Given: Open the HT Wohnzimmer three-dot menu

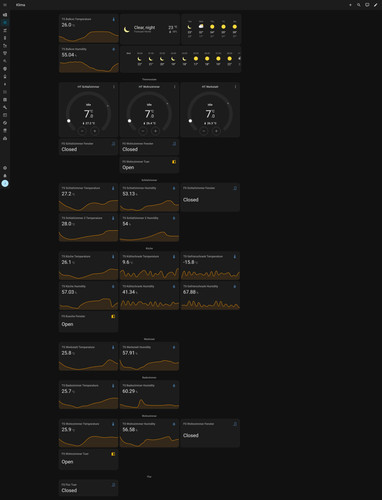Looking at the screenshot, I should (174, 87).
